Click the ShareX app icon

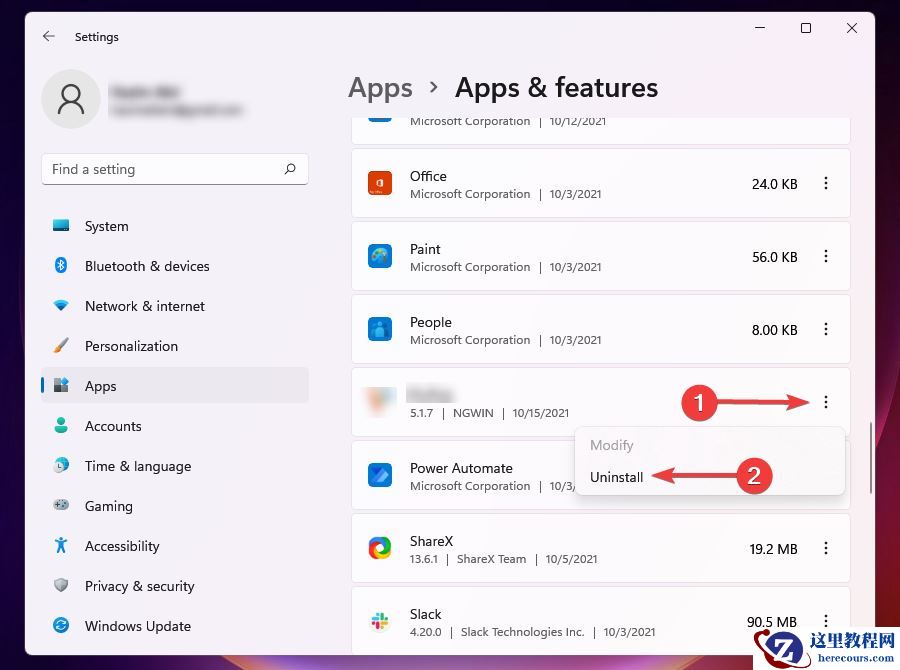coord(380,548)
